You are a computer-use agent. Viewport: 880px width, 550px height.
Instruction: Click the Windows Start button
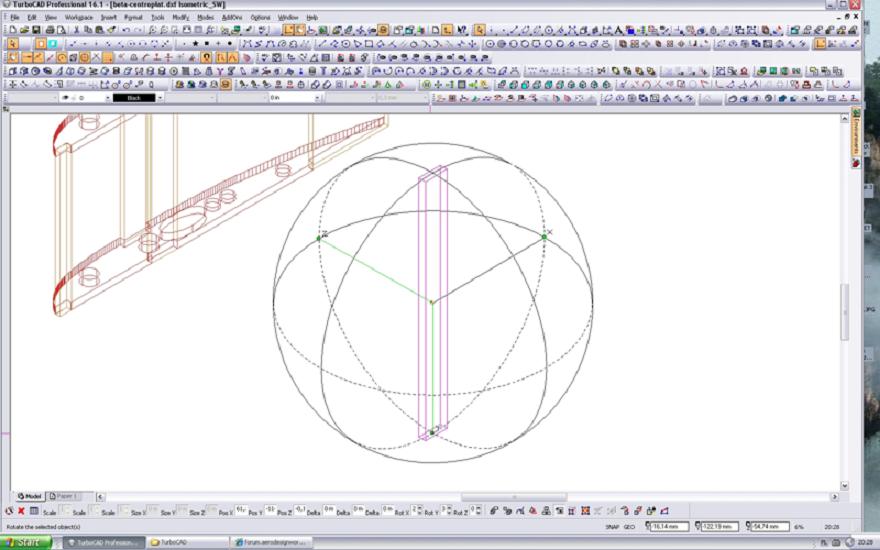click(28, 542)
